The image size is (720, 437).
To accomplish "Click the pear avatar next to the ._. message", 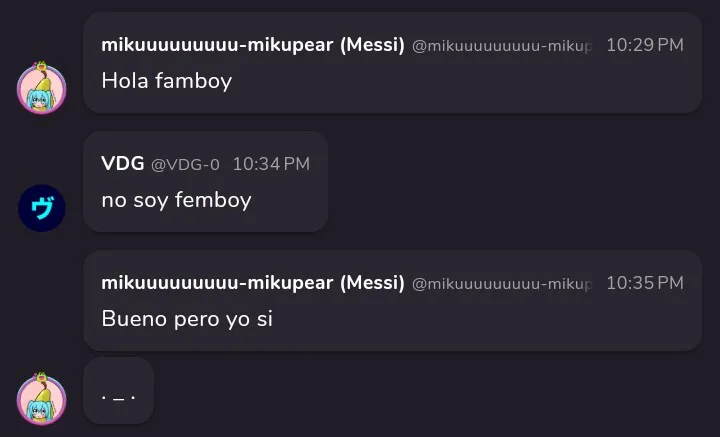I will 42,399.
